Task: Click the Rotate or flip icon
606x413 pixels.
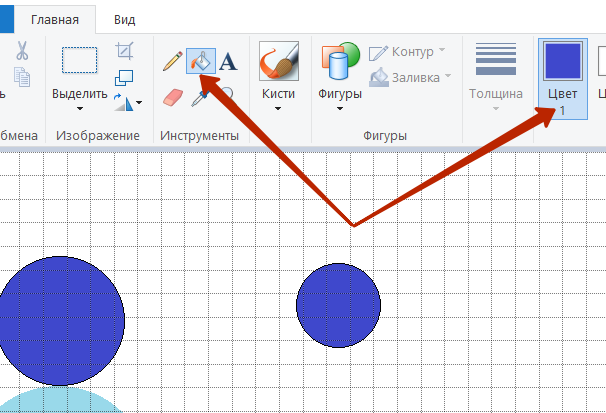Action: (124, 102)
